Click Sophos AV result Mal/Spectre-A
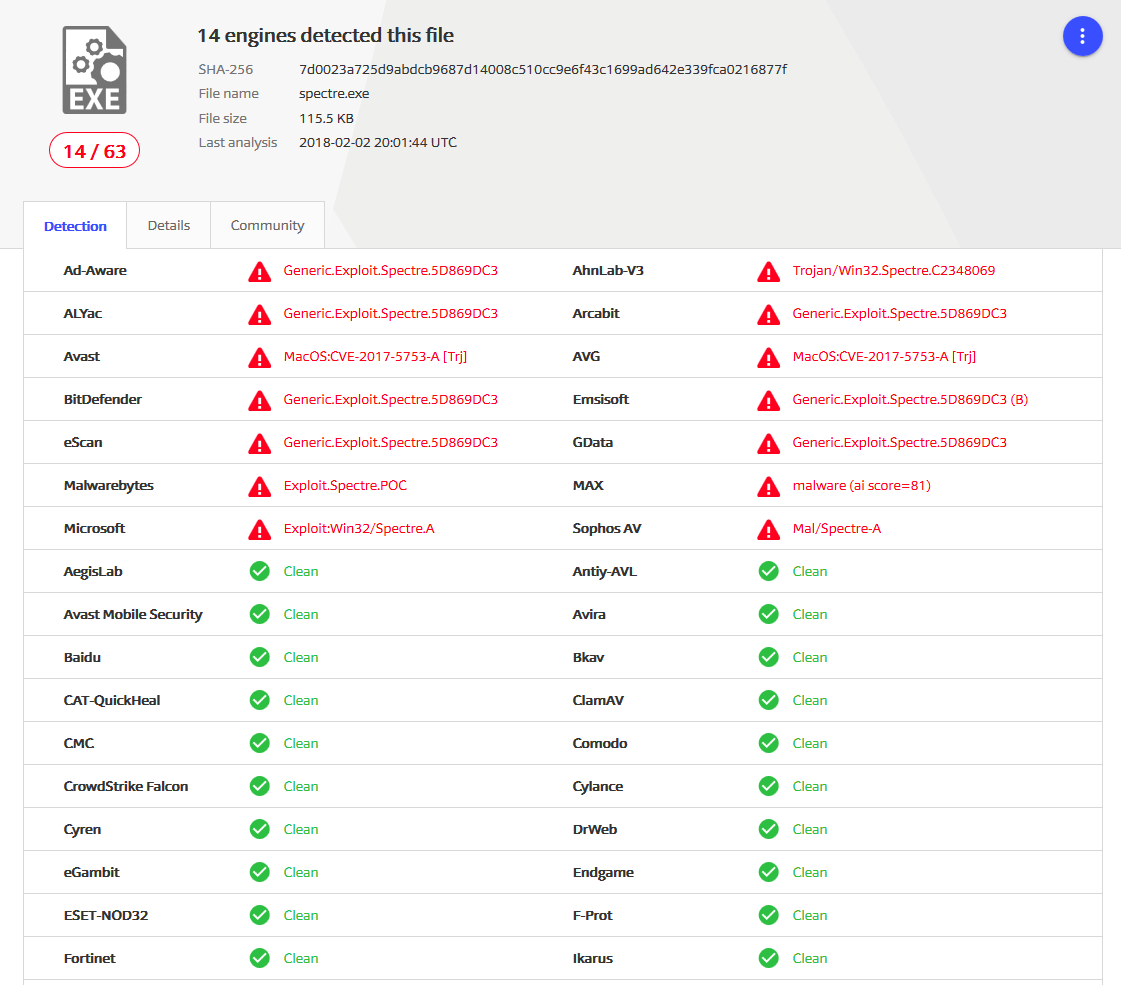This screenshot has width=1121, height=985. (836, 528)
